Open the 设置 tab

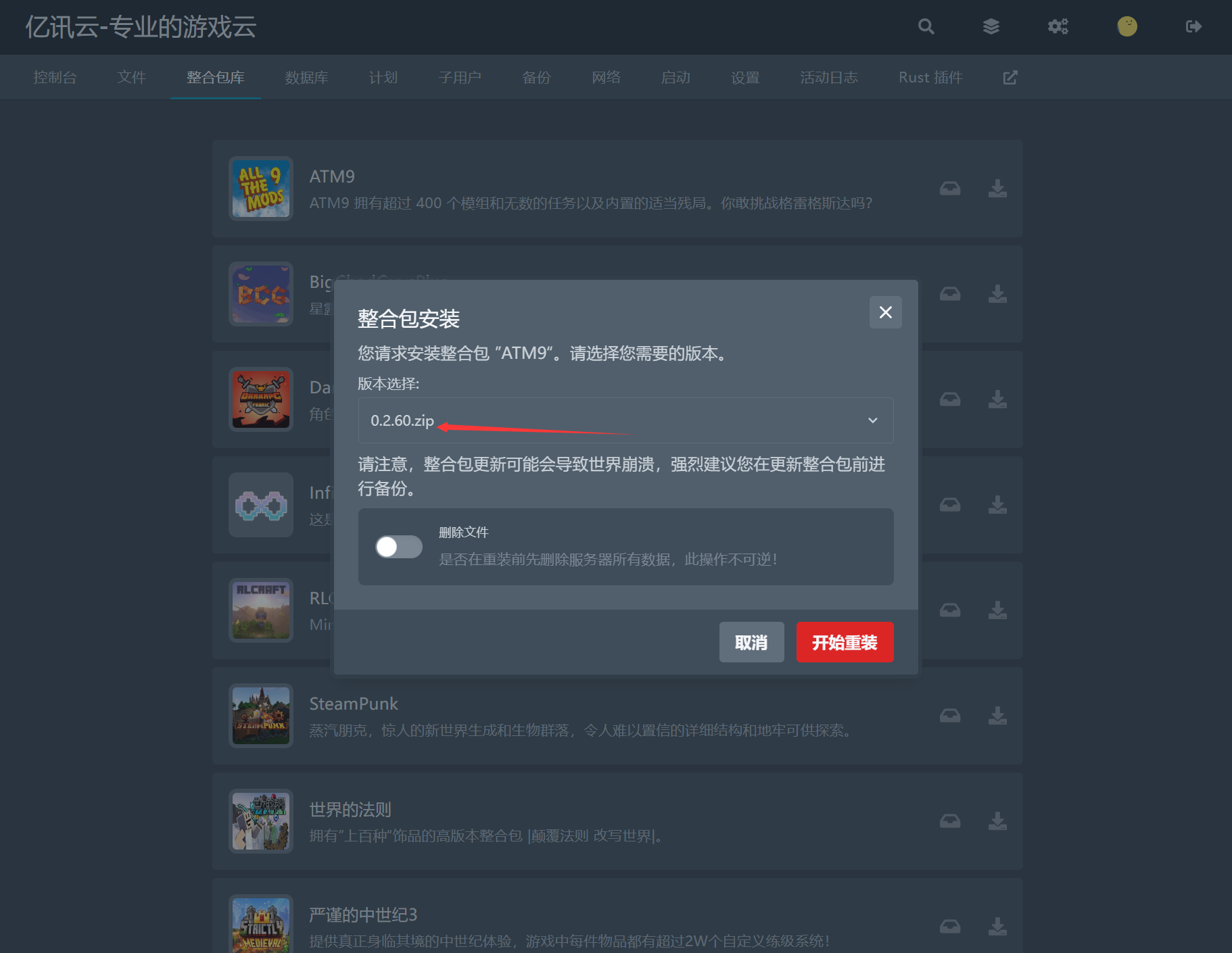(745, 78)
